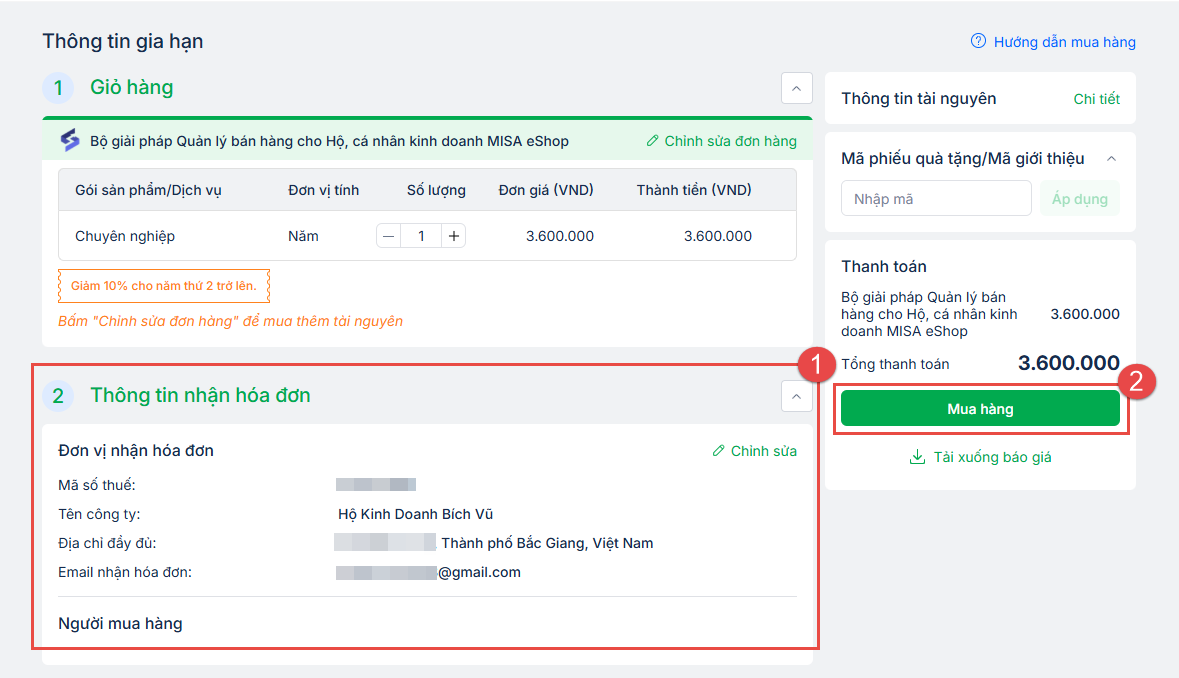Click the pencil icon beside Chỉnh sửa đơn hàng
This screenshot has width=1179, height=678.
pos(653,141)
